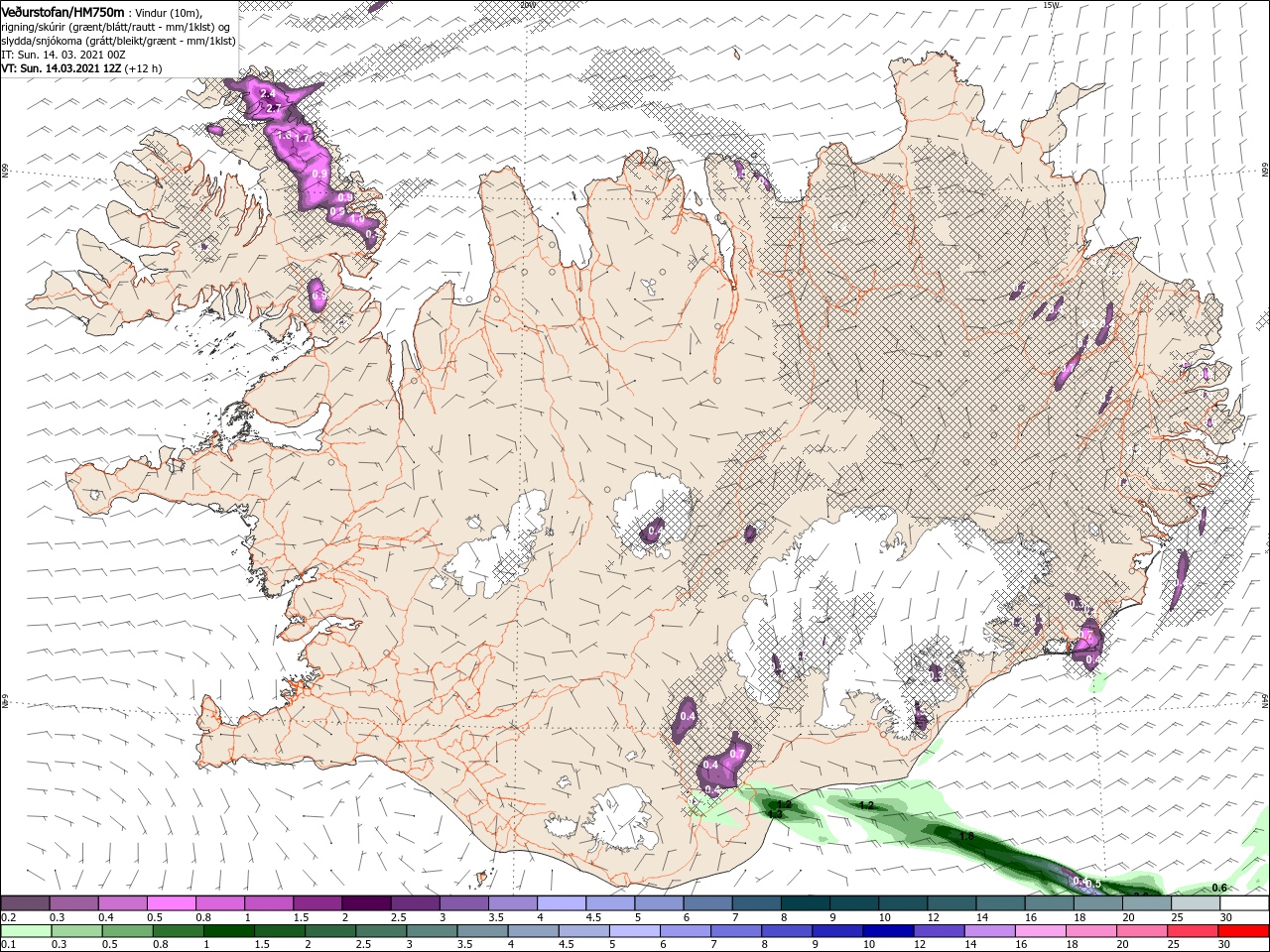Viewport: 1270px width, 952px height.
Task: Pick the pale green 0.1 swatch in rain legend
Action: click(x=26, y=931)
